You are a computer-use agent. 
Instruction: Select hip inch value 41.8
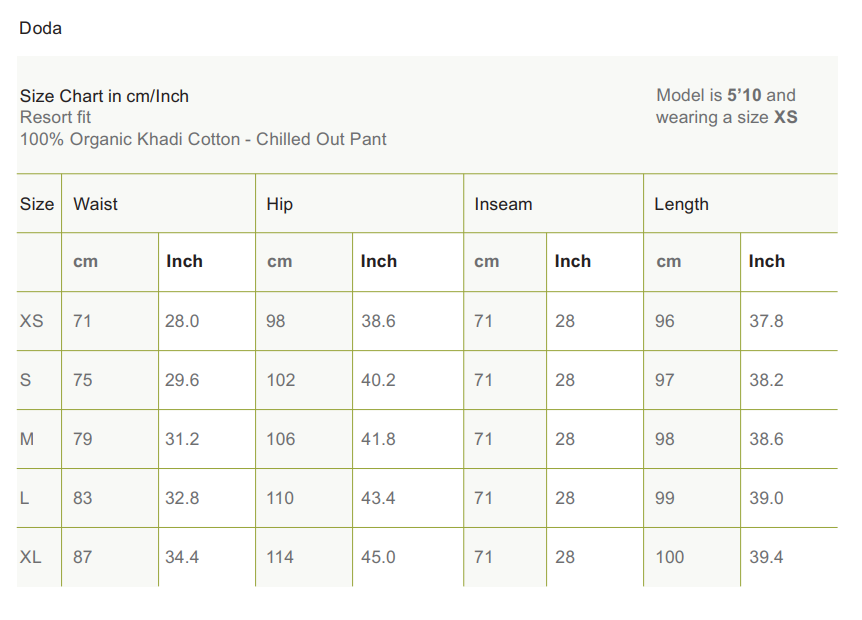pyautogui.click(x=378, y=439)
